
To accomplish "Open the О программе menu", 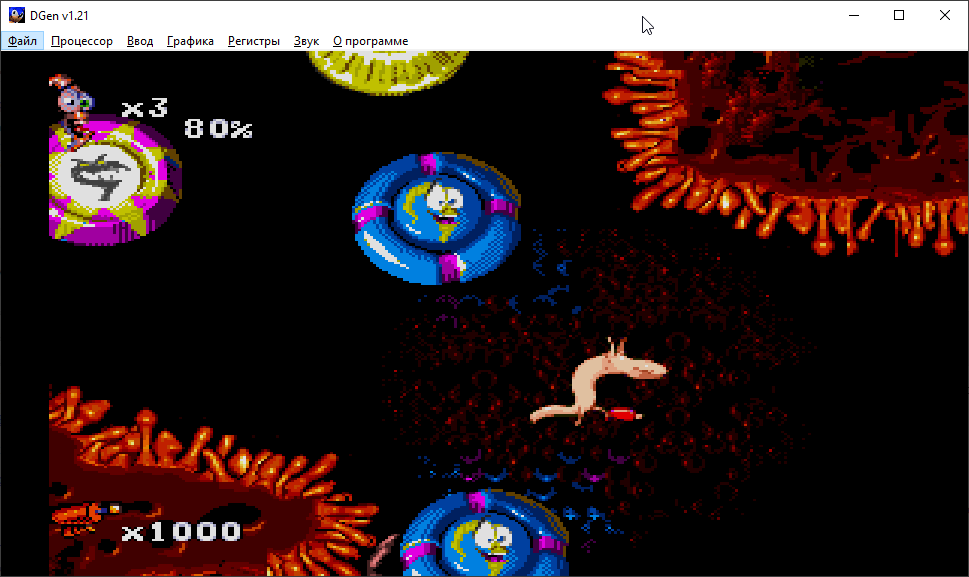I will (x=370, y=41).
